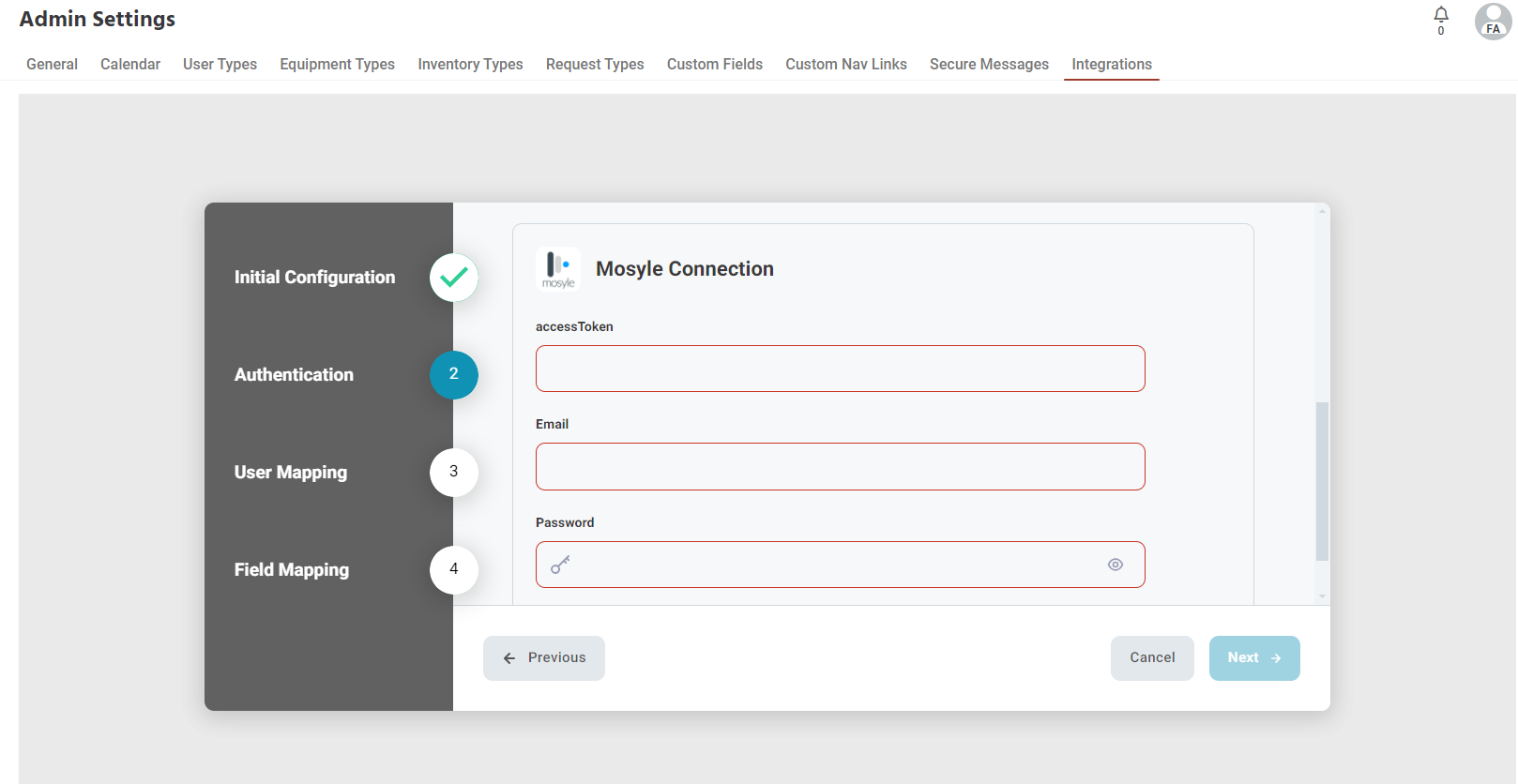Click the Cancel button
The width and height of the screenshot is (1518, 784).
(x=1152, y=658)
